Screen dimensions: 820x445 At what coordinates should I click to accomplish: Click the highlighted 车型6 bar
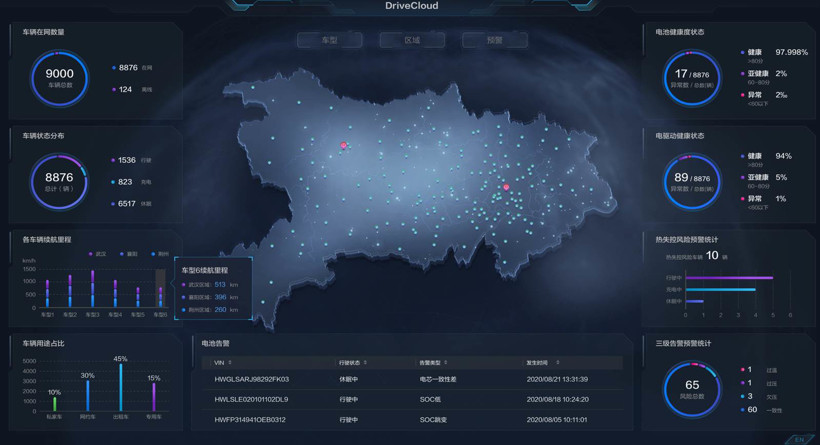coord(161,296)
